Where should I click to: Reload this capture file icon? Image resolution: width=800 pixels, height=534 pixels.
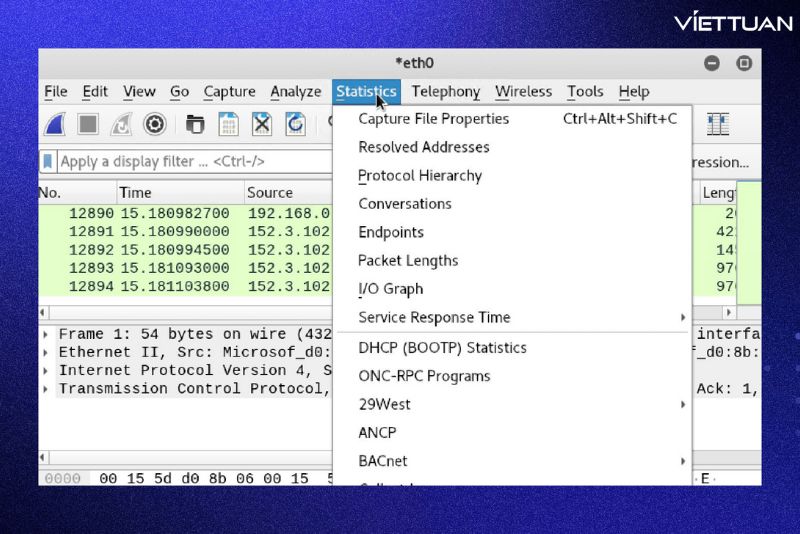coord(295,124)
